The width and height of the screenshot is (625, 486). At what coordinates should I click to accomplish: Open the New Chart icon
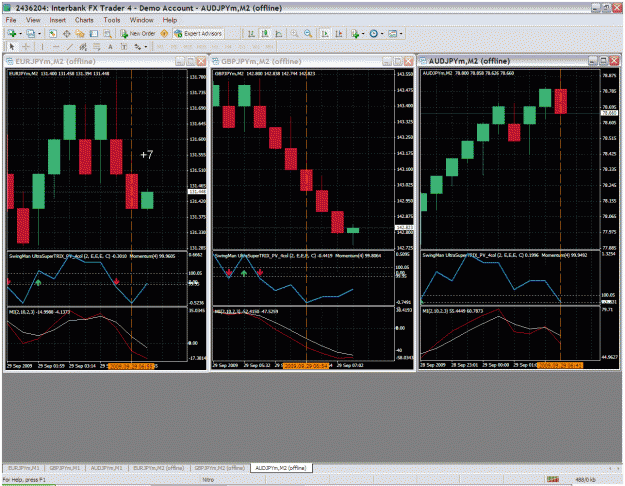[11, 34]
